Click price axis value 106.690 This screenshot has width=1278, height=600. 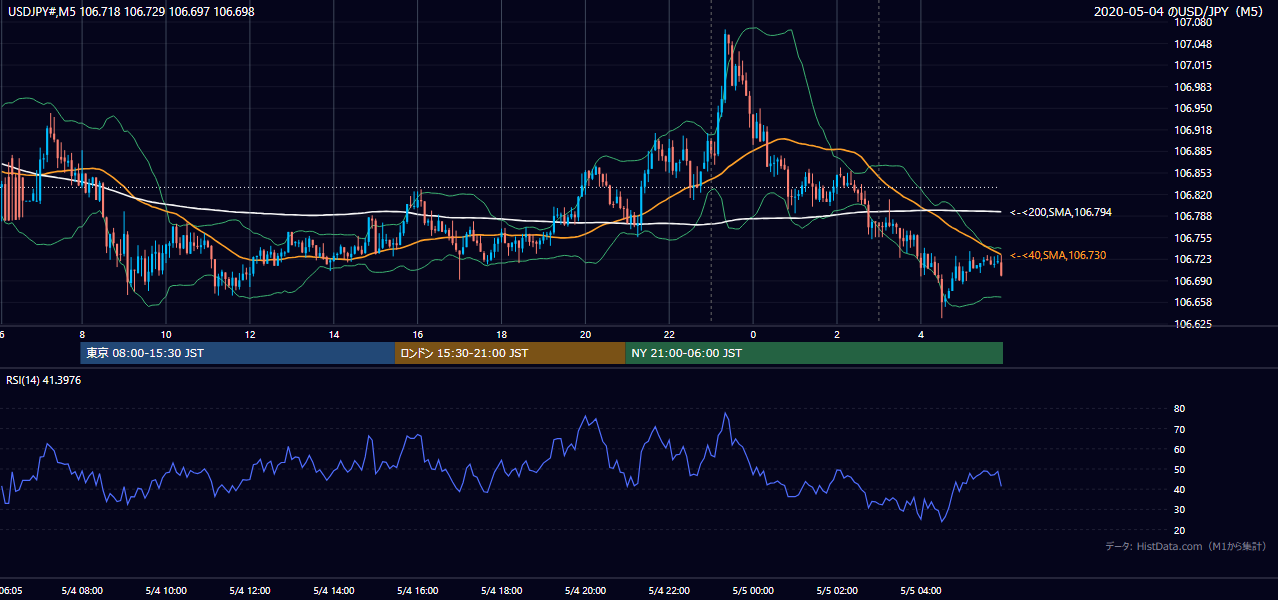tap(1193, 282)
